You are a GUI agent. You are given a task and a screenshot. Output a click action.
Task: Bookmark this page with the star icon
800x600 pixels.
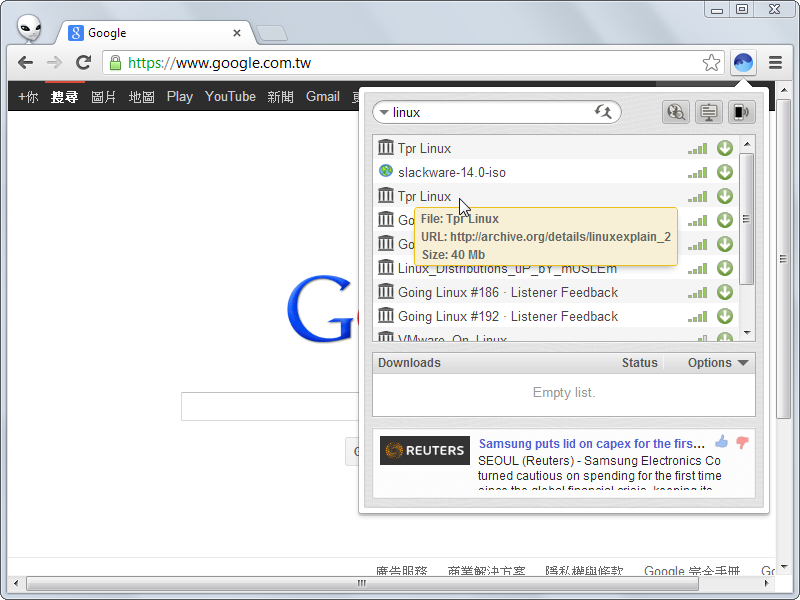click(711, 63)
